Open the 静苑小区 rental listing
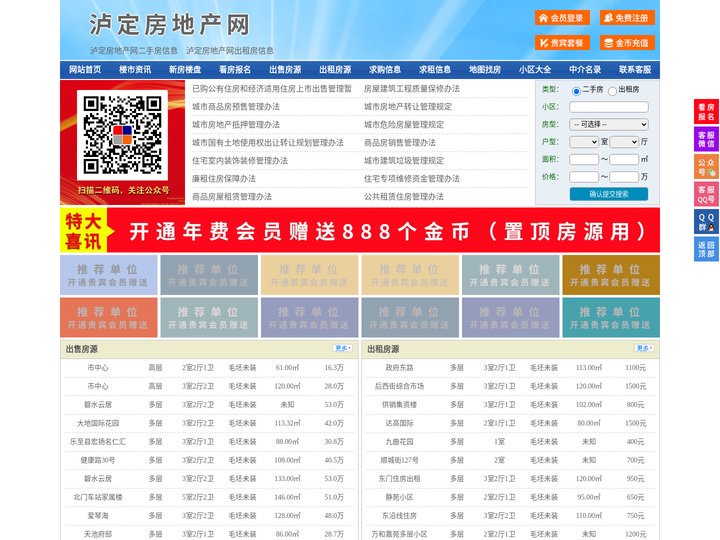This screenshot has width=720, height=540. [x=399, y=497]
